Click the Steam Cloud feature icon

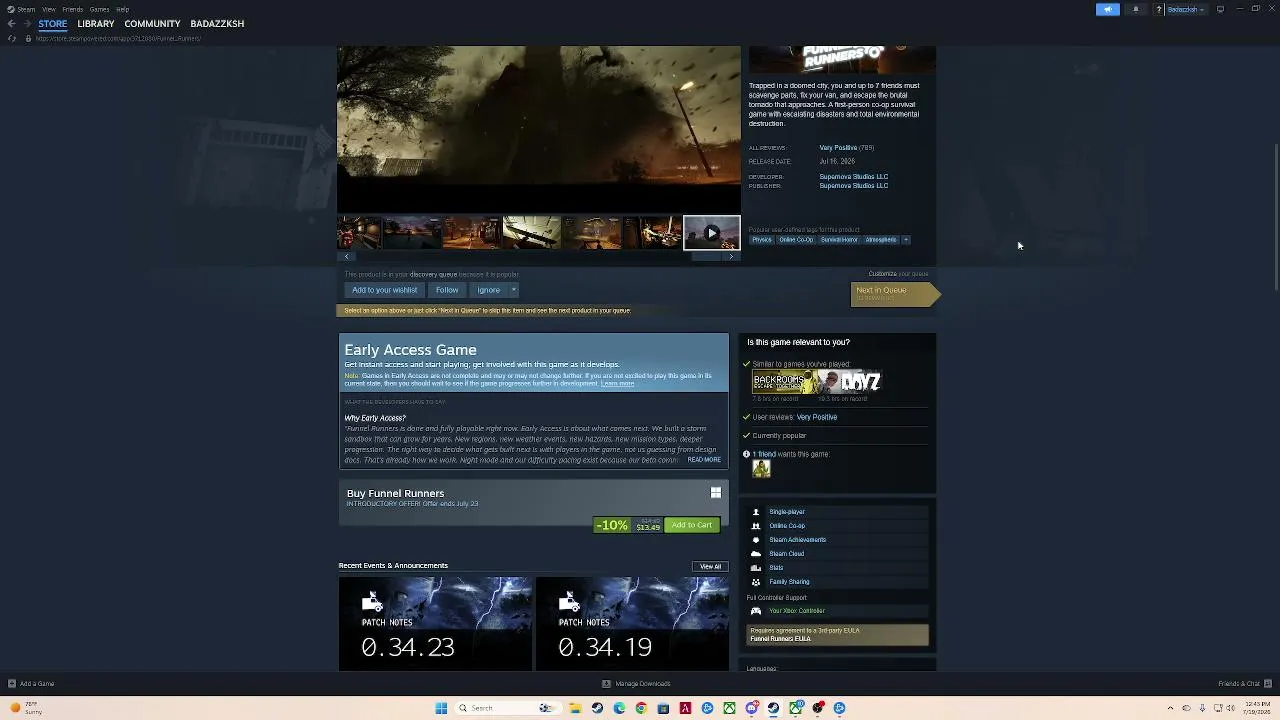(x=756, y=554)
